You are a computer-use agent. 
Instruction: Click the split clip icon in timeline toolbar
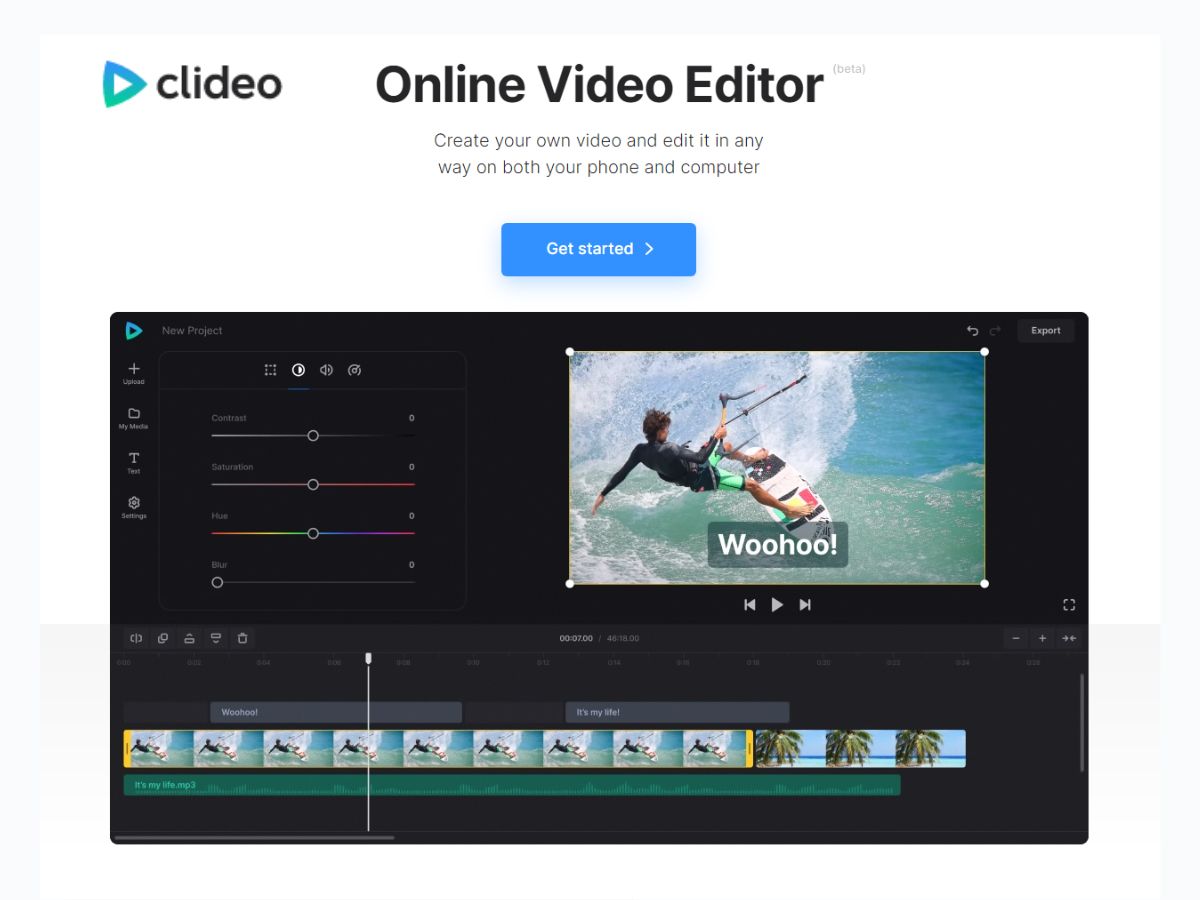[136, 638]
